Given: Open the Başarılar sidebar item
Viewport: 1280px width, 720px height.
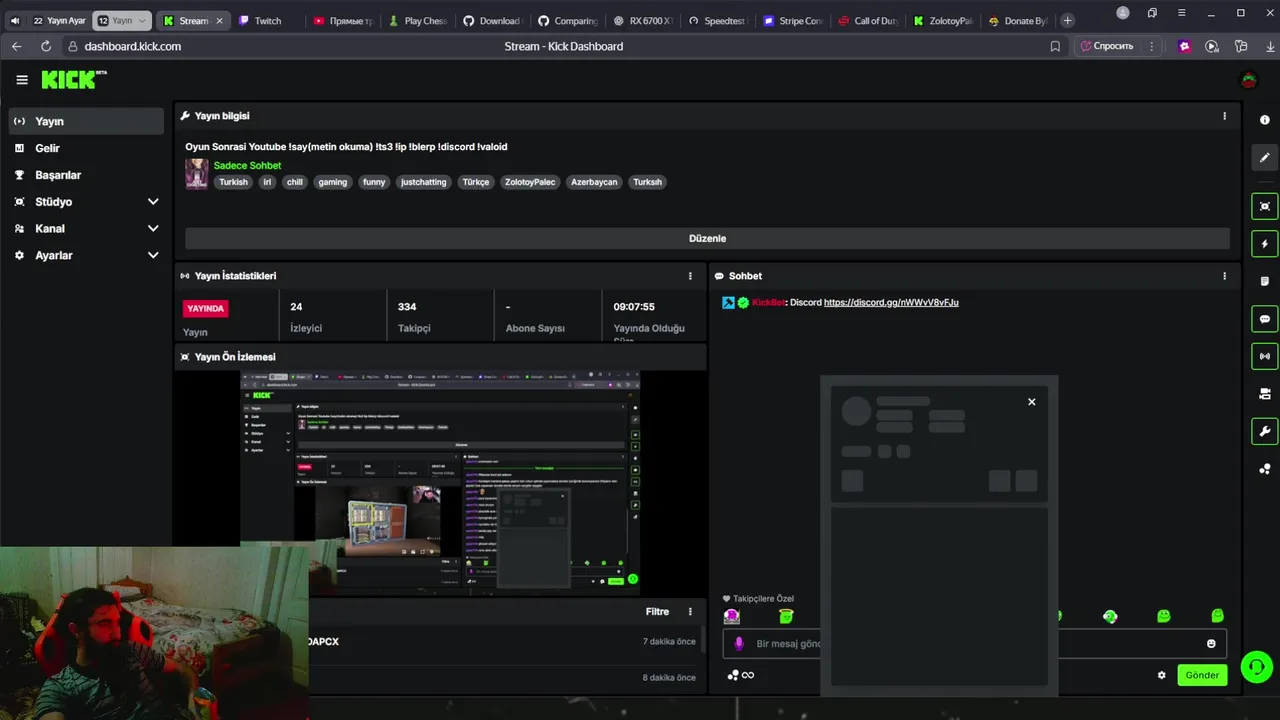Looking at the screenshot, I should point(86,175).
